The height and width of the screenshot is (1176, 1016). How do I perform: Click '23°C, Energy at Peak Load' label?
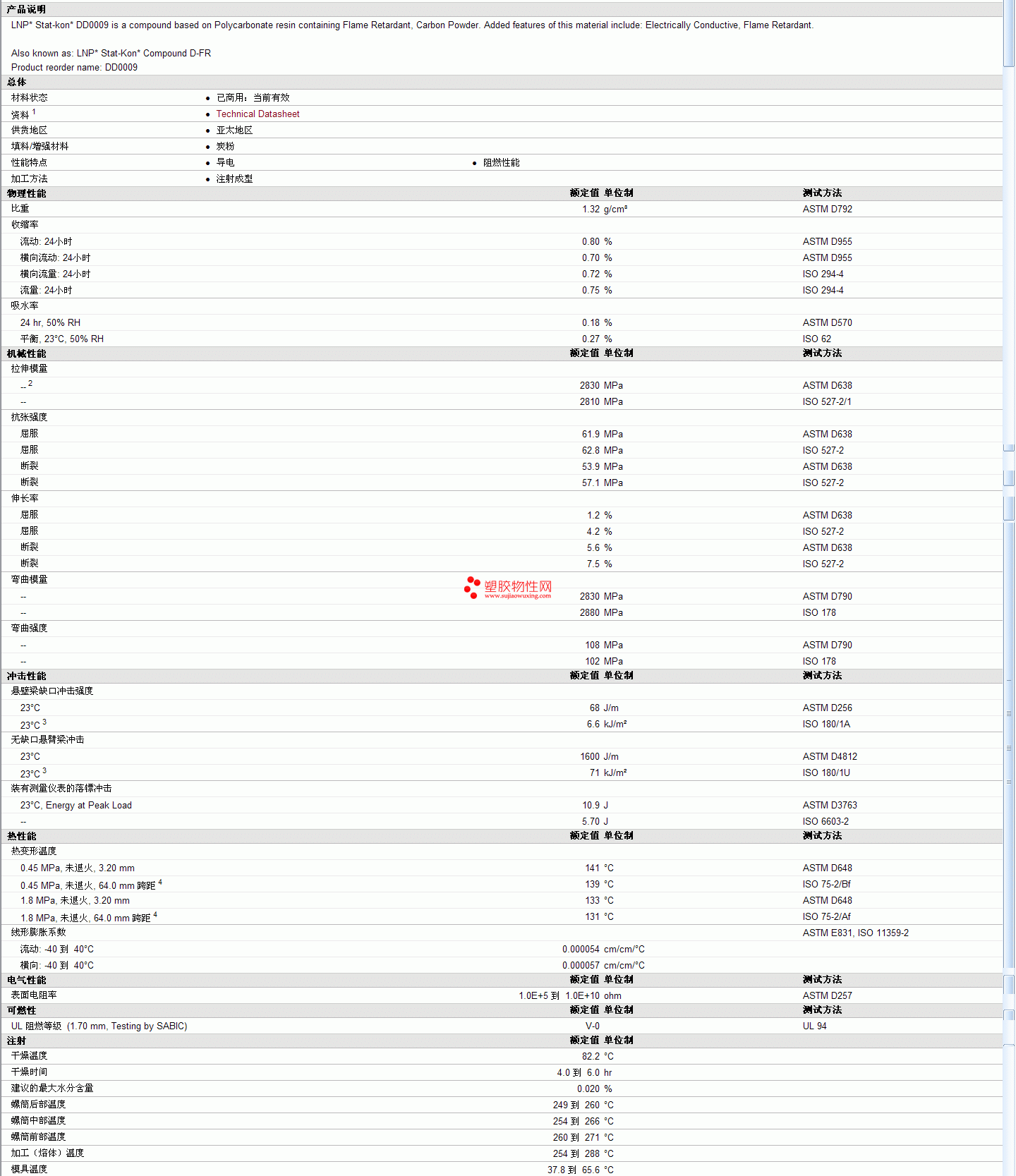(75, 805)
